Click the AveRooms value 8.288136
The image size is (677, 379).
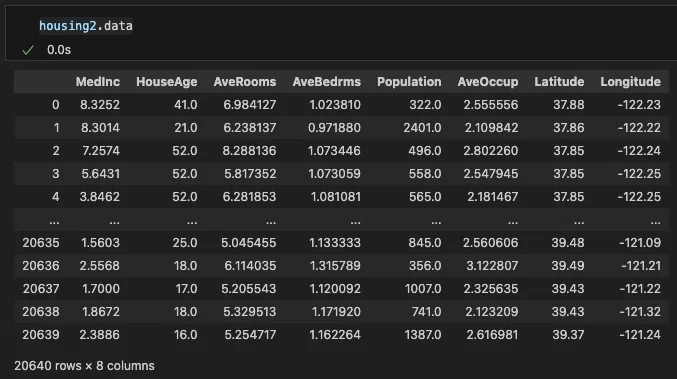[249, 151]
